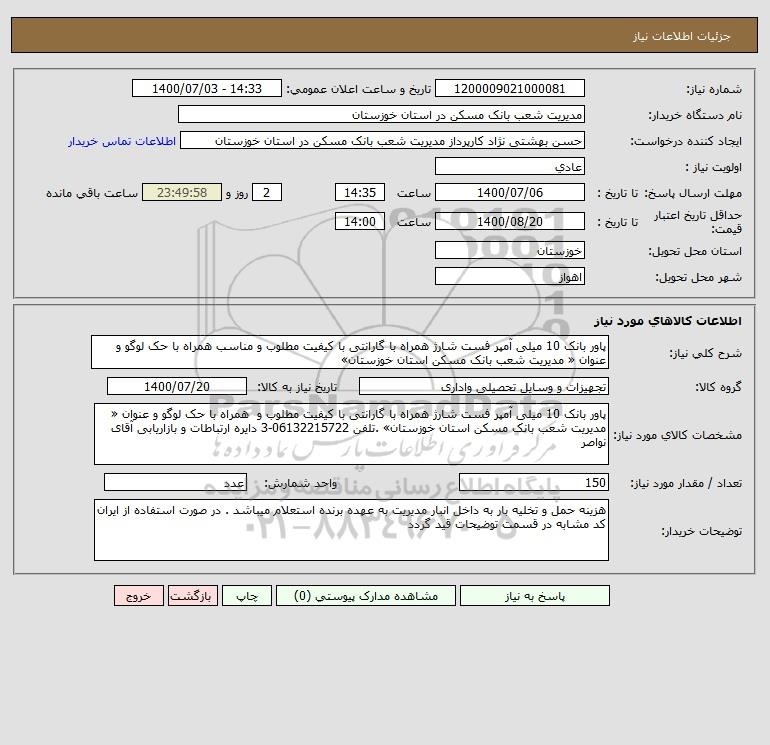Click the شهر محل تحویل label
This screenshot has height=745, width=770.
click(x=699, y=277)
